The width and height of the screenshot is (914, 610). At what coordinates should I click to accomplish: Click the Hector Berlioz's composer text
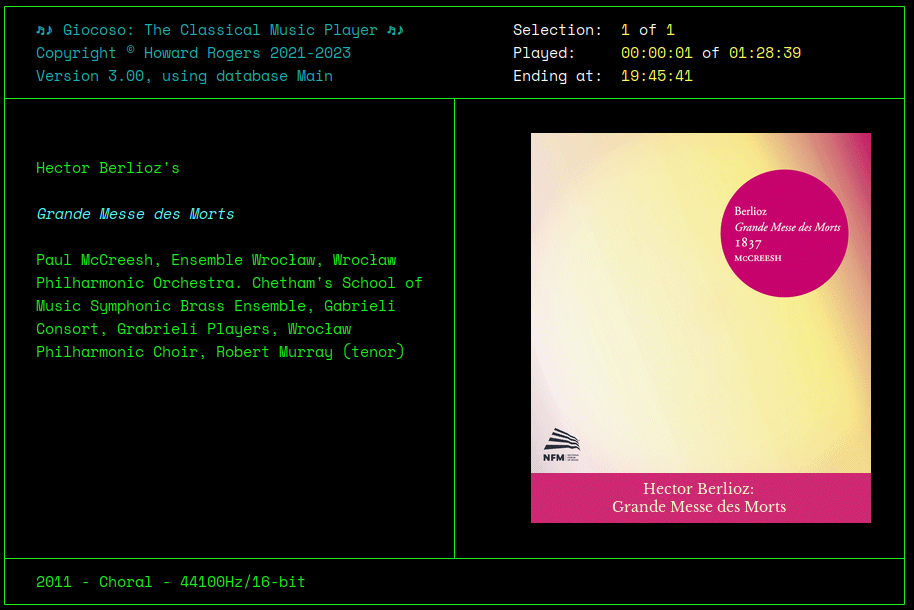pos(108,168)
